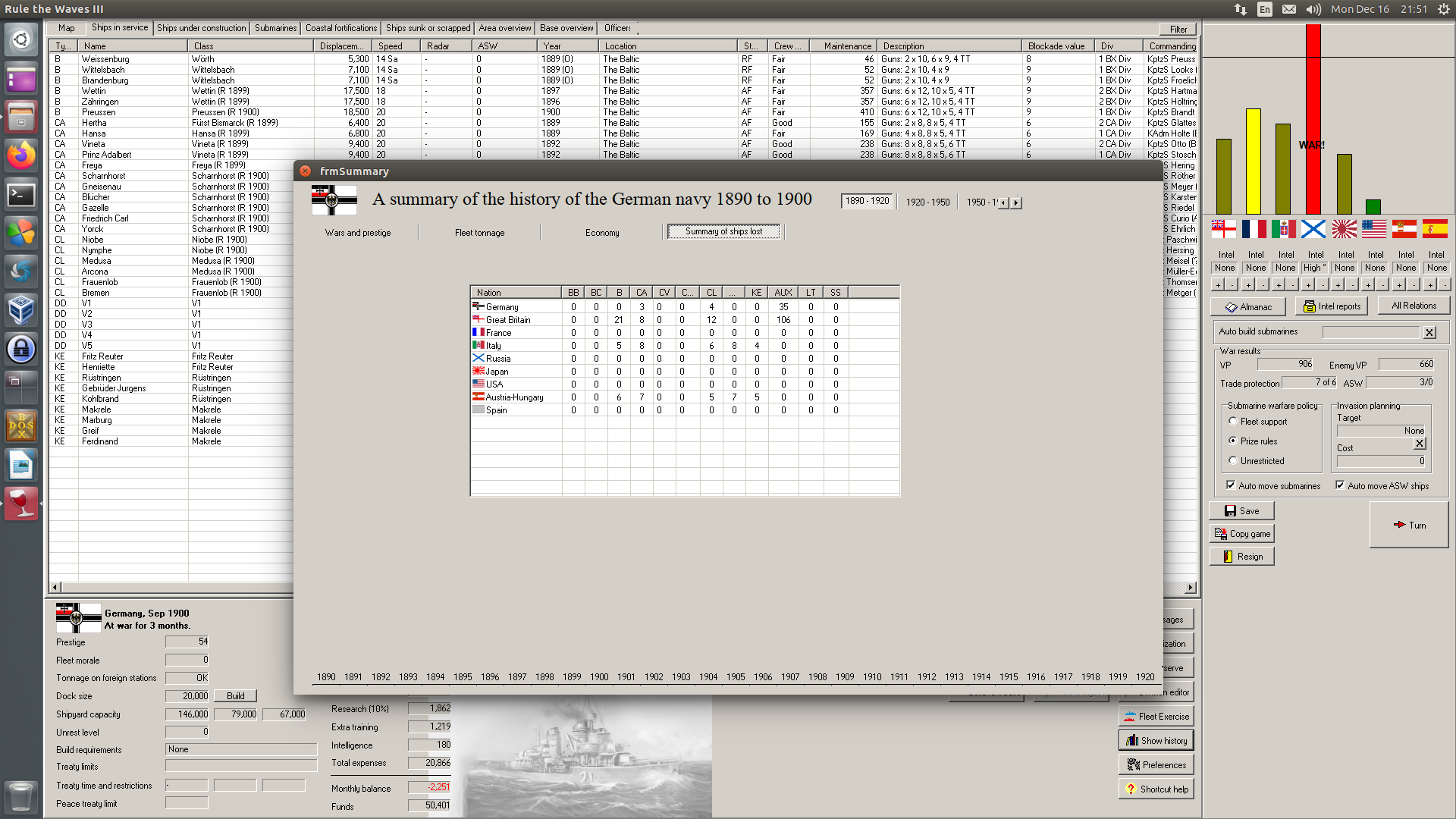
Task: Increase intel on Great Britain with plus
Action: pyautogui.click(x=1218, y=285)
